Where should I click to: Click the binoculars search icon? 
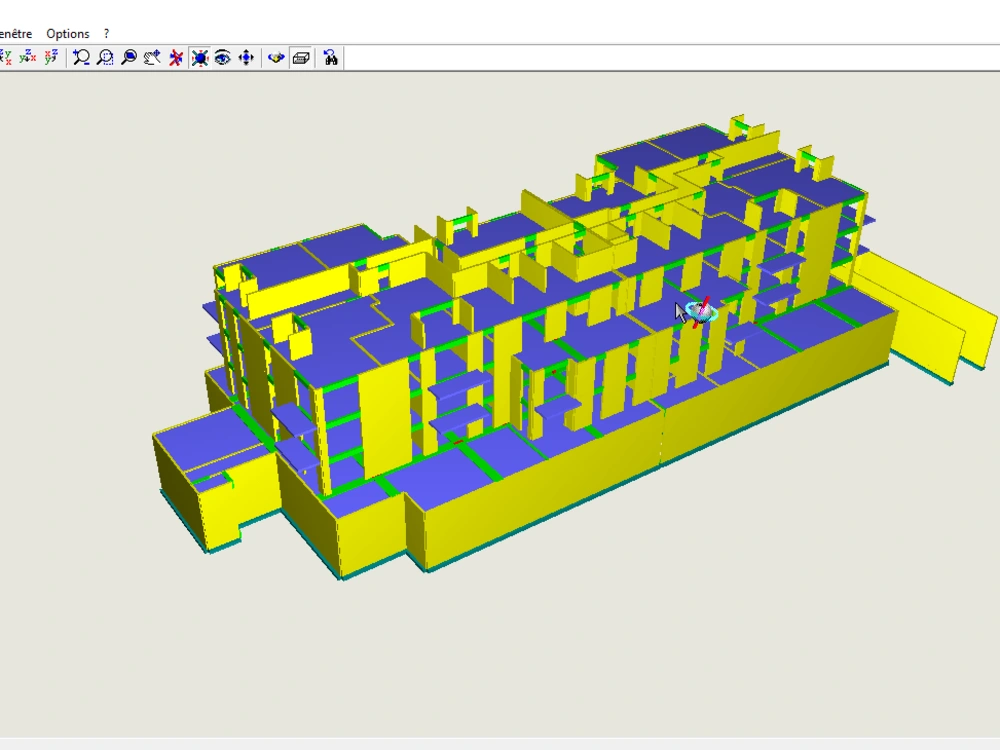click(x=330, y=57)
